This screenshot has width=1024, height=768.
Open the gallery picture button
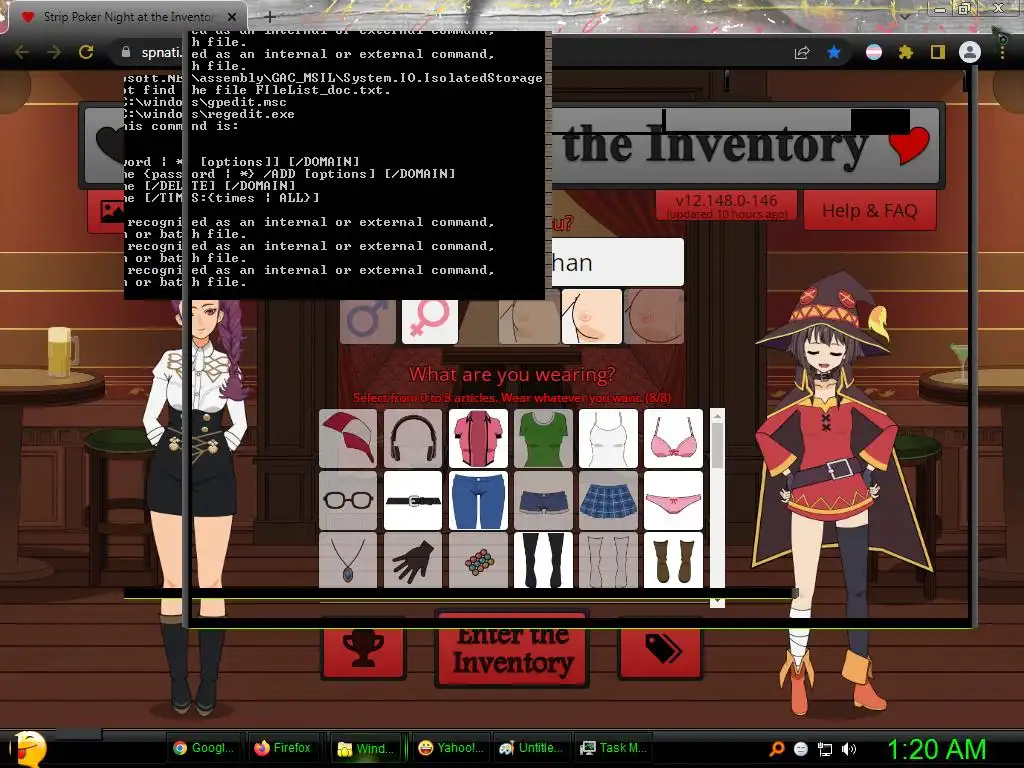pyautogui.click(x=106, y=211)
